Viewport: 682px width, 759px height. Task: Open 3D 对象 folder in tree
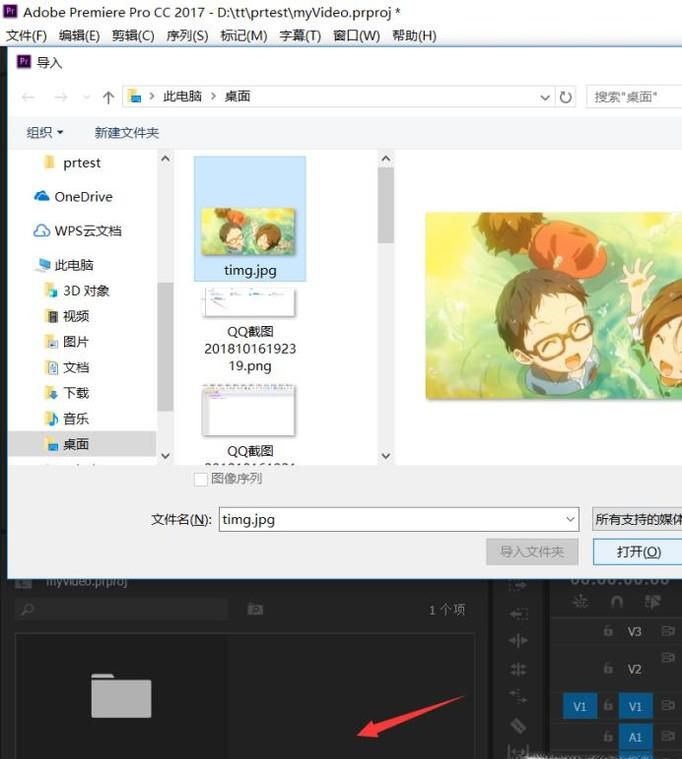coord(76,290)
